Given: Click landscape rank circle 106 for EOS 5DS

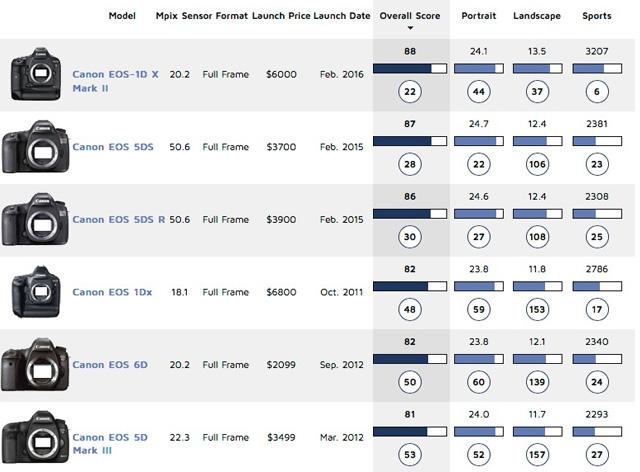Looking at the screenshot, I should (537, 164).
